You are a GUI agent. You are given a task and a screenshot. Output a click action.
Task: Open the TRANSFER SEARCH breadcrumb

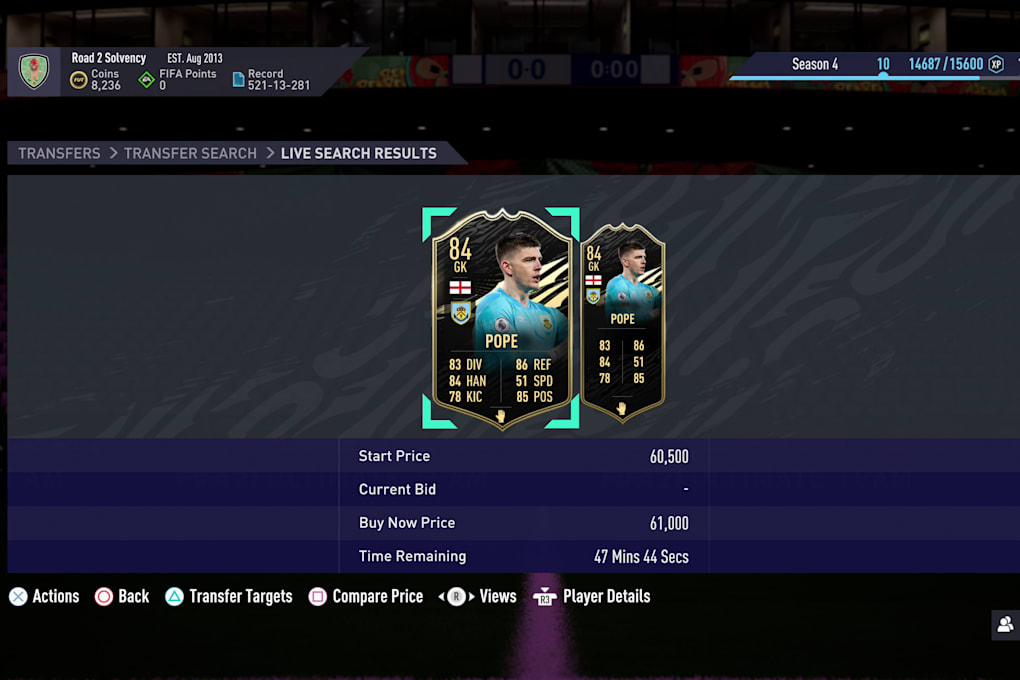tap(191, 154)
